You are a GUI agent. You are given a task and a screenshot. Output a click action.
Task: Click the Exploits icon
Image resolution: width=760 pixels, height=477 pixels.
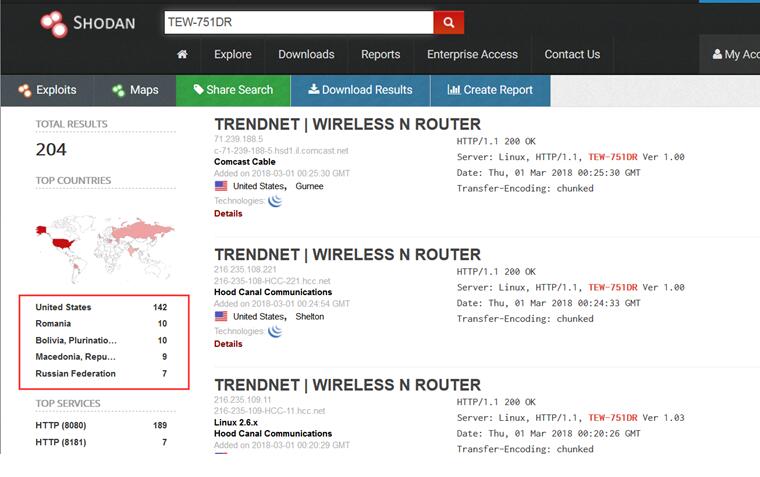[x=25, y=90]
